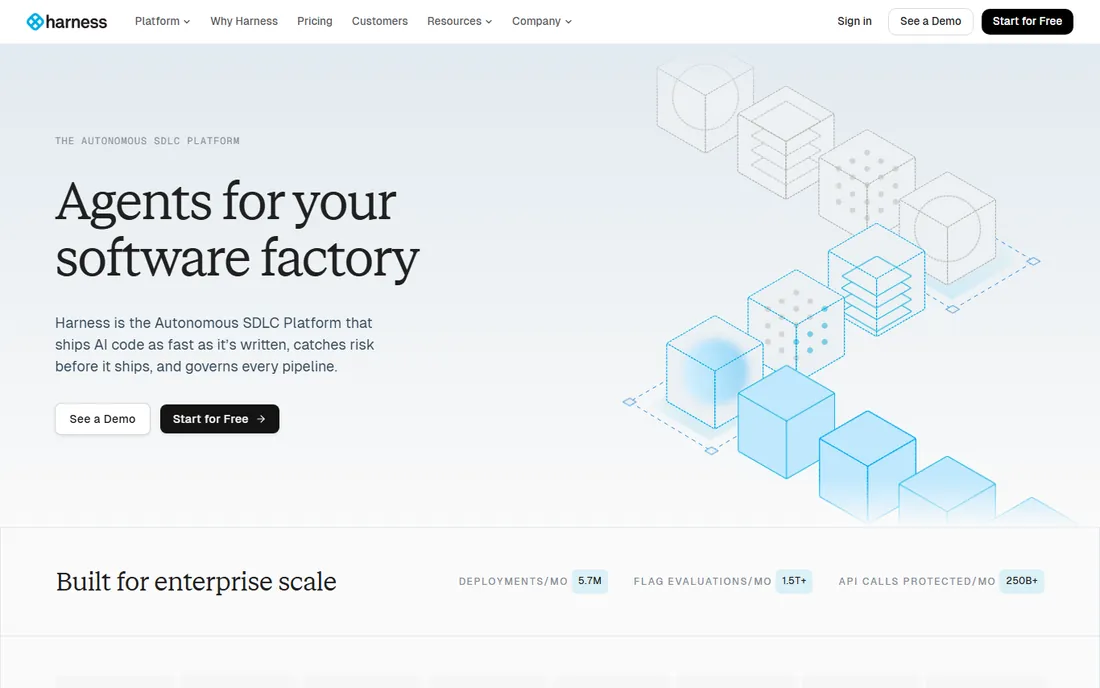This screenshot has width=1100, height=688.
Task: Click the "5.7M" stat badge
Action: [590, 581]
